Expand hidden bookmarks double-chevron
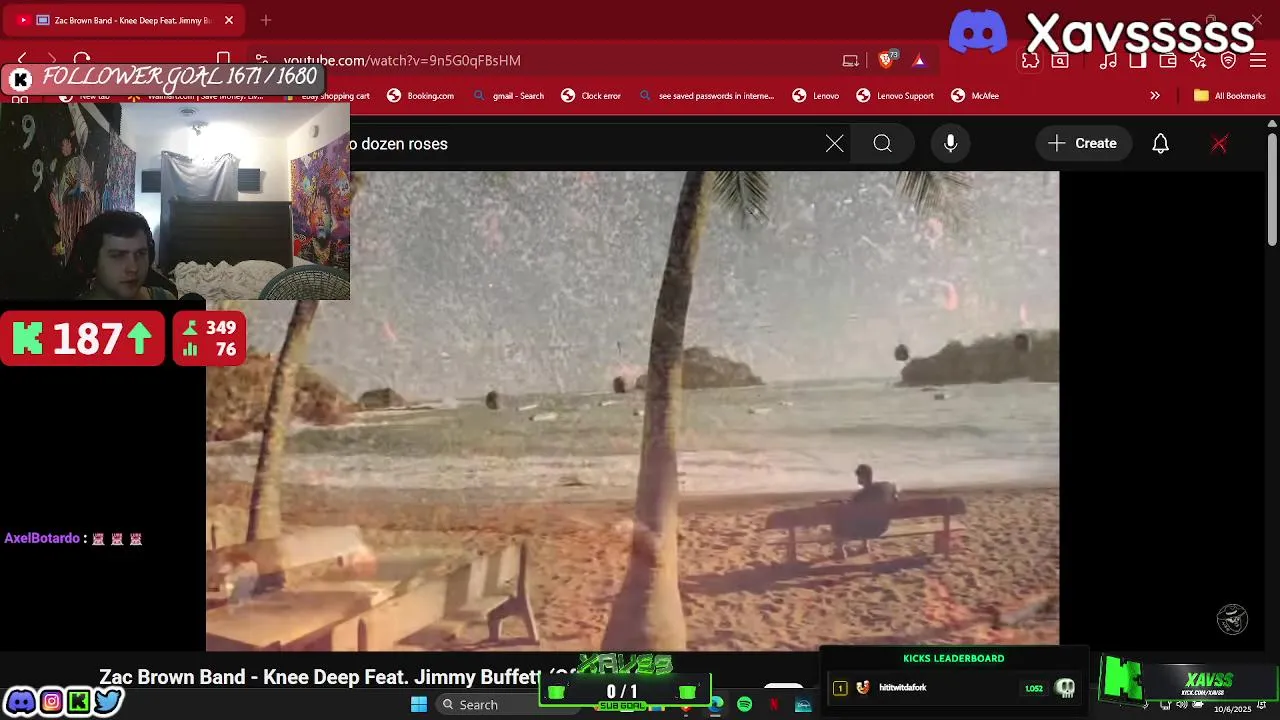The width and height of the screenshot is (1280, 720). pos(1155,96)
